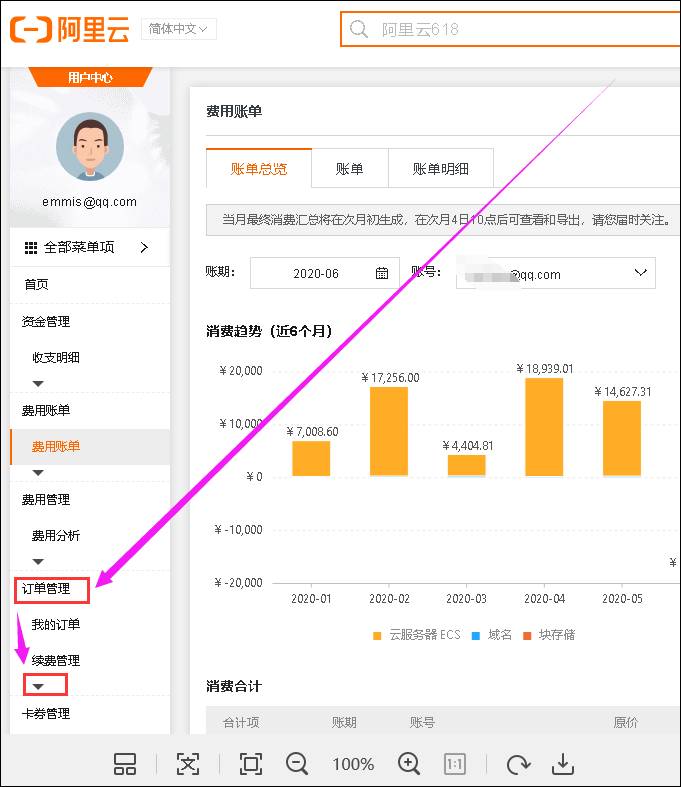681x787 pixels.
Task: Zoom out with the minus magnifier
Action: 297,764
